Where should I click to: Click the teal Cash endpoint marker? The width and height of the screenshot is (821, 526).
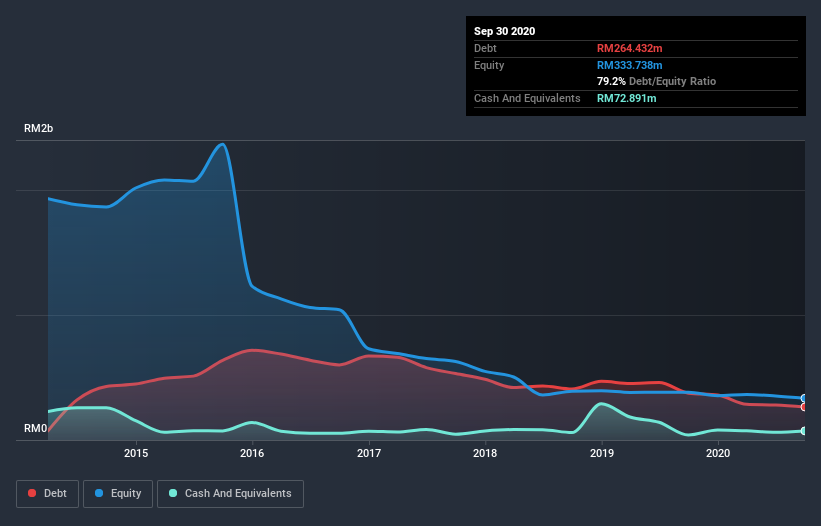[x=804, y=431]
